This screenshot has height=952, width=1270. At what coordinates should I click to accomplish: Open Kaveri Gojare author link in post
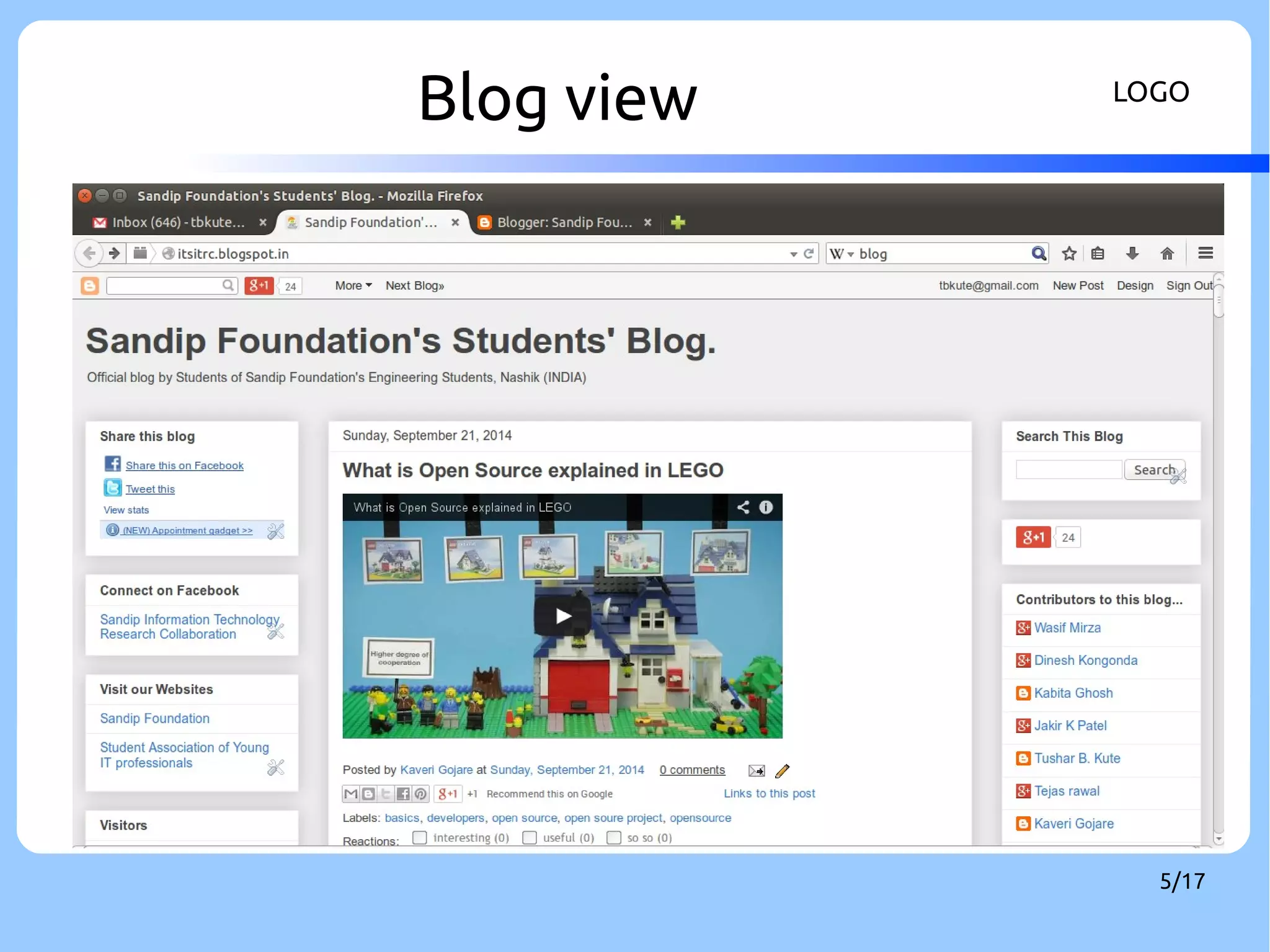pos(437,770)
